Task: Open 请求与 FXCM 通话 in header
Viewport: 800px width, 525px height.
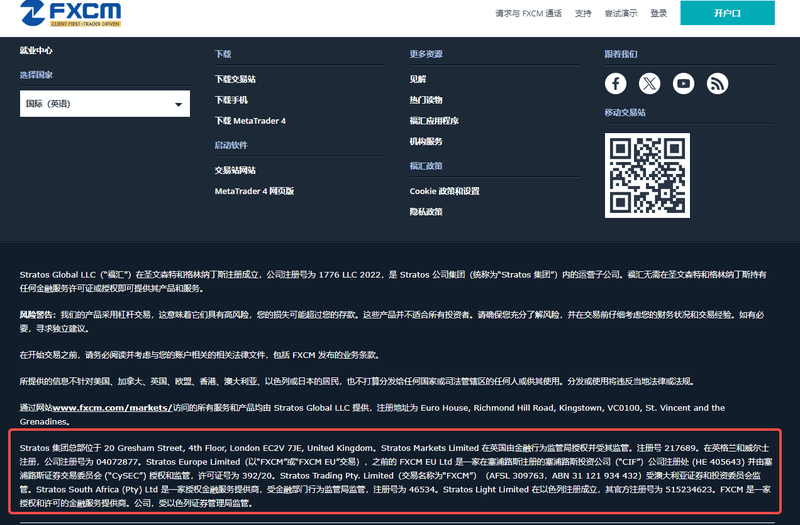Action: pyautogui.click(x=529, y=13)
